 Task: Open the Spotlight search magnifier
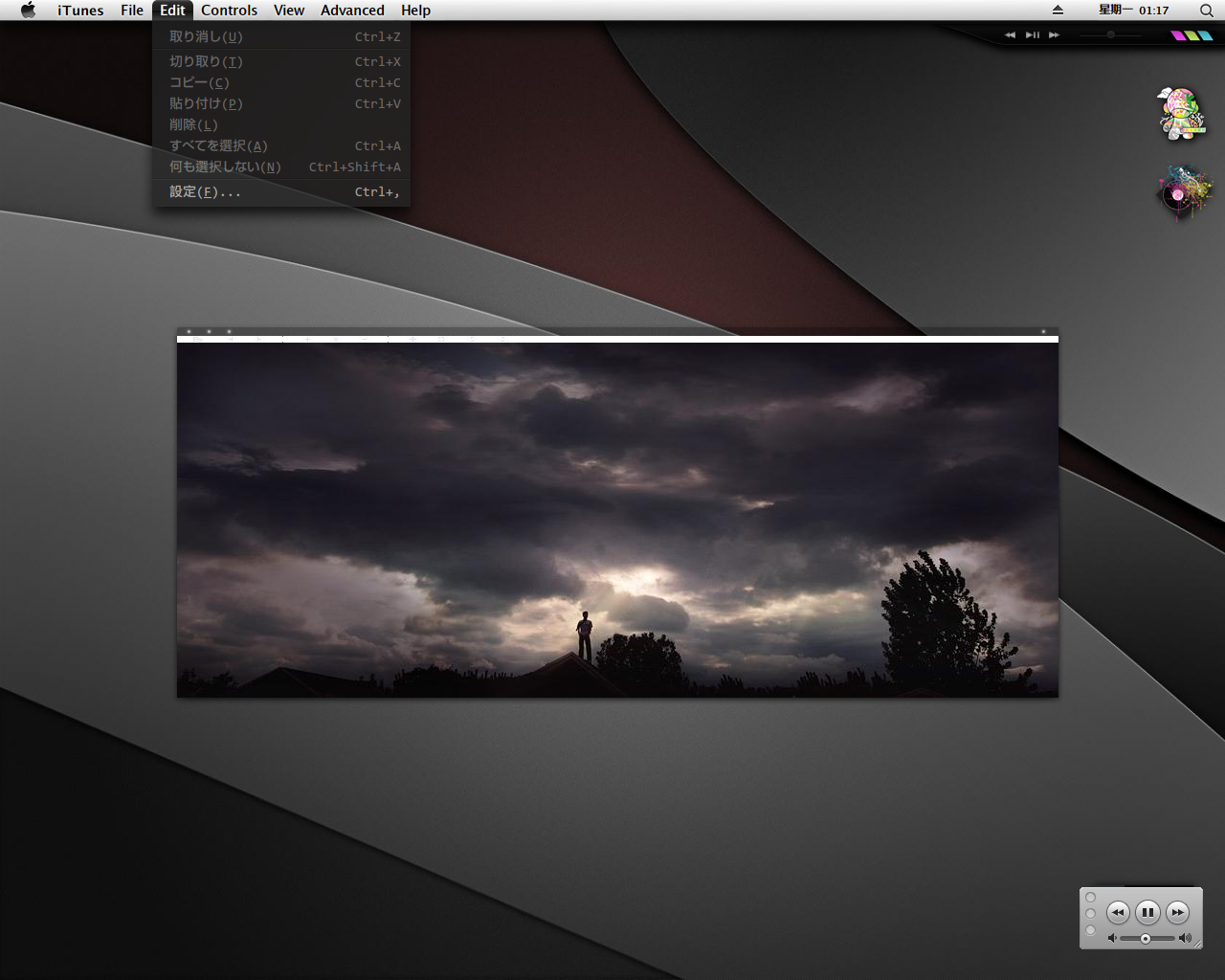(x=1206, y=11)
